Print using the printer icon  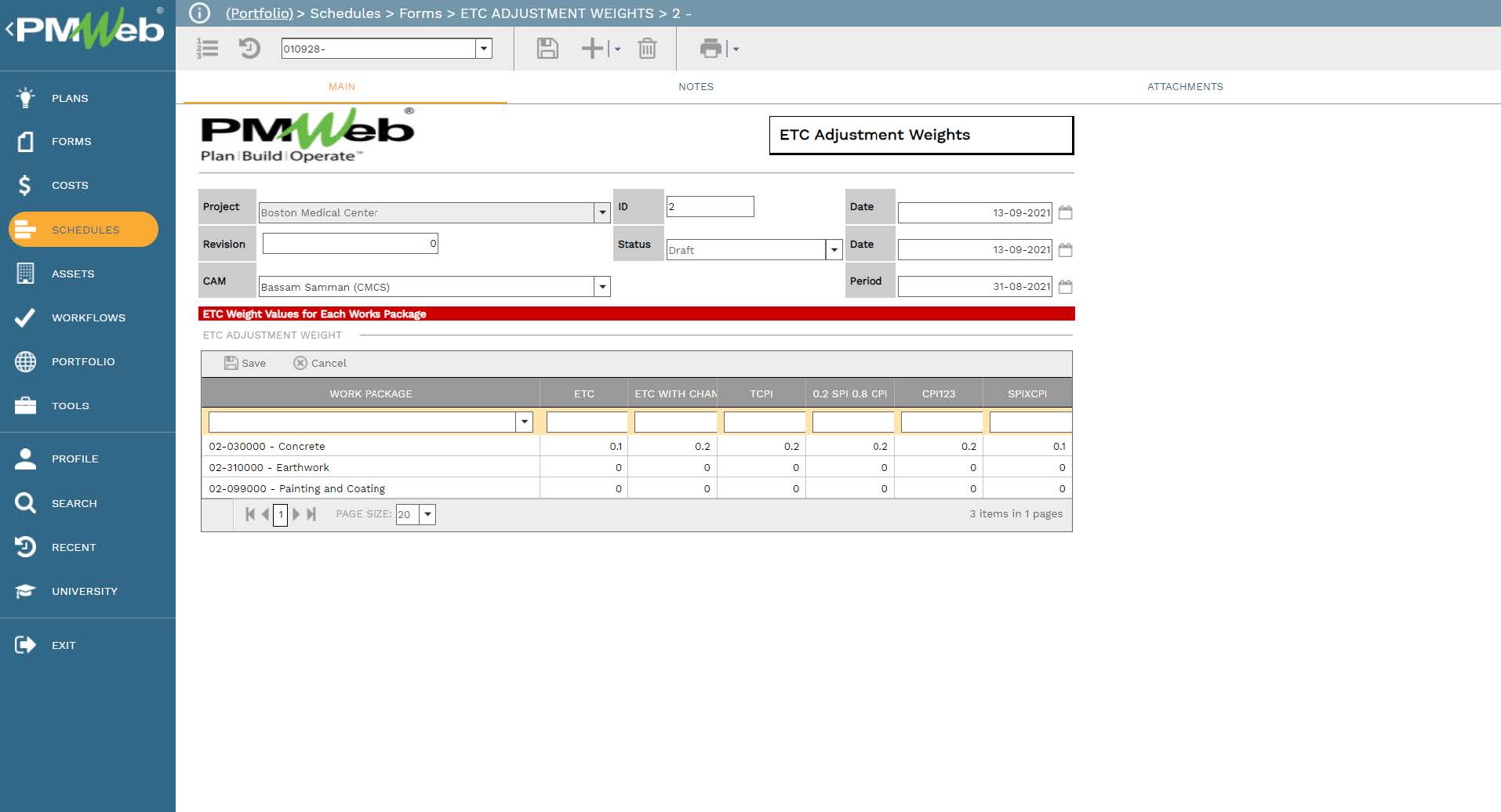pyautogui.click(x=711, y=49)
